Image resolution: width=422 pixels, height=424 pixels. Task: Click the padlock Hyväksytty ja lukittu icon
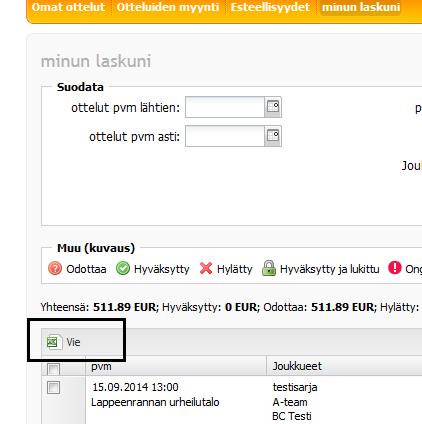[x=269, y=268]
